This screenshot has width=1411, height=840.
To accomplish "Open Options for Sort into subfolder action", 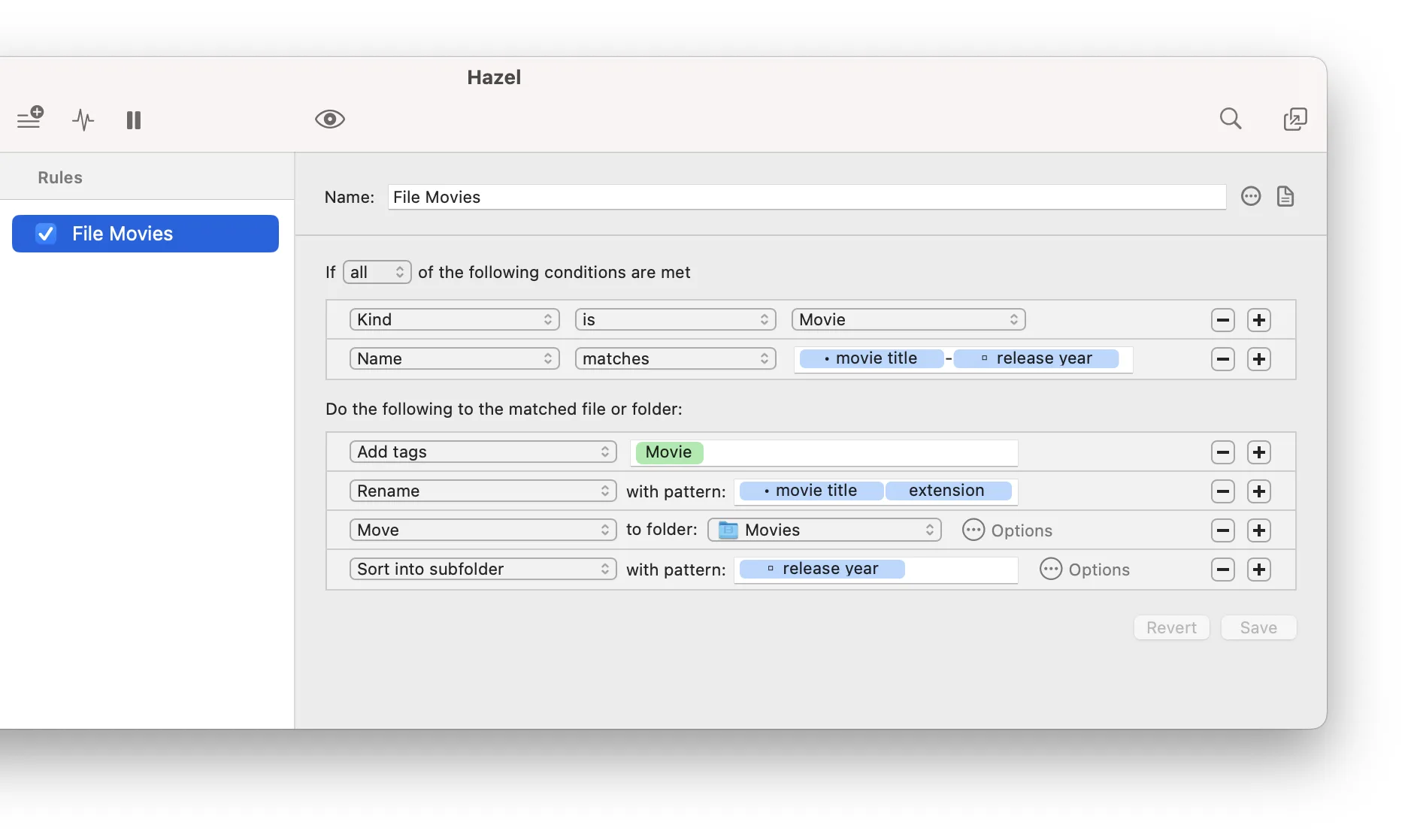I will (x=1084, y=570).
